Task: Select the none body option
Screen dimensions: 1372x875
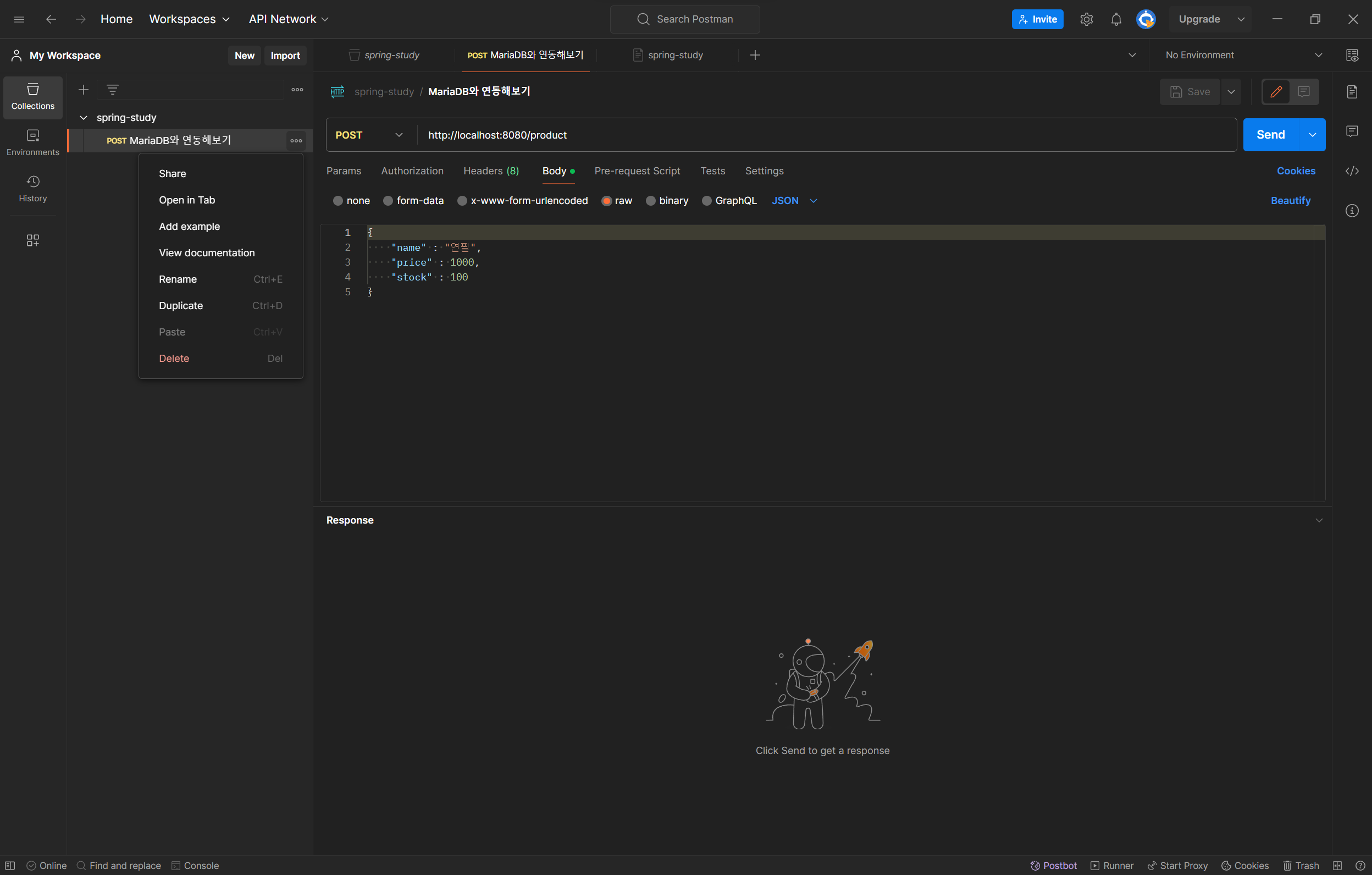Action: click(x=338, y=201)
